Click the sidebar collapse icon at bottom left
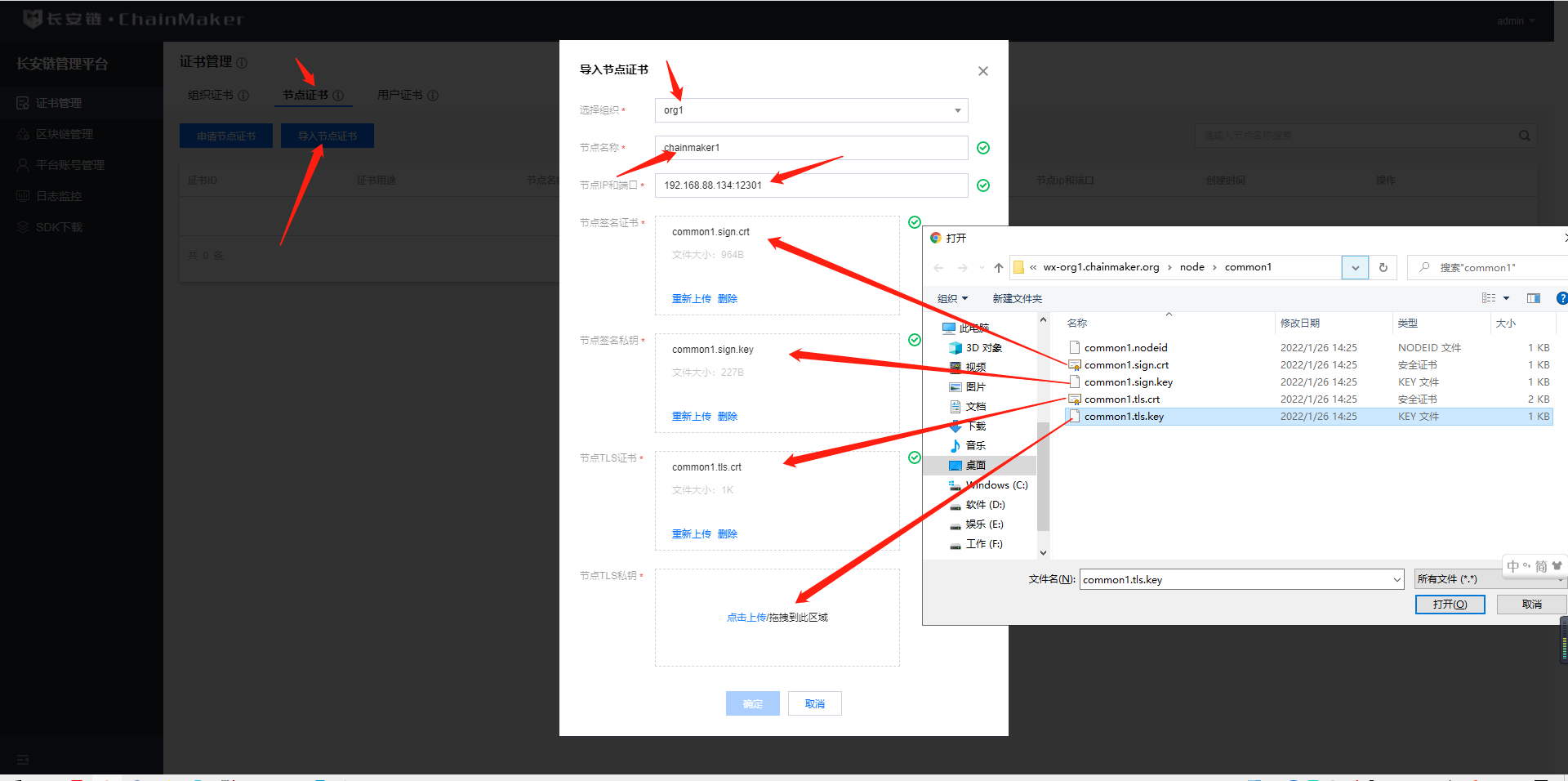The width and height of the screenshot is (1568, 781). point(23,760)
